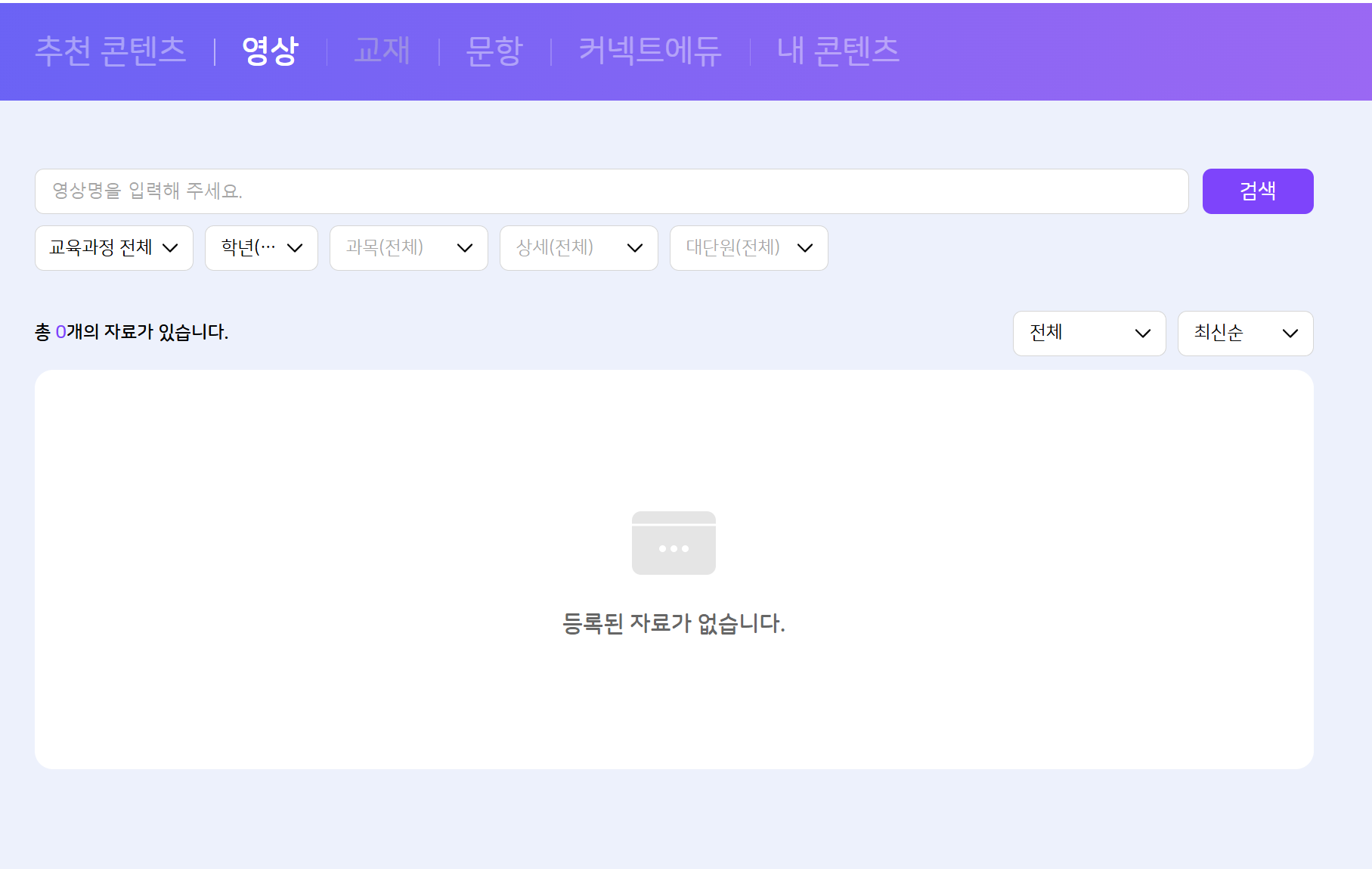Open the 추천 콘텐츠 tab
Viewport: 1372px width, 869px height.
[x=110, y=51]
